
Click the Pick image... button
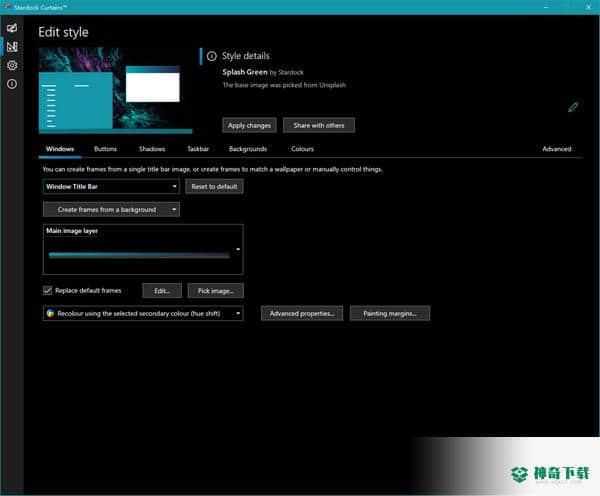click(215, 291)
